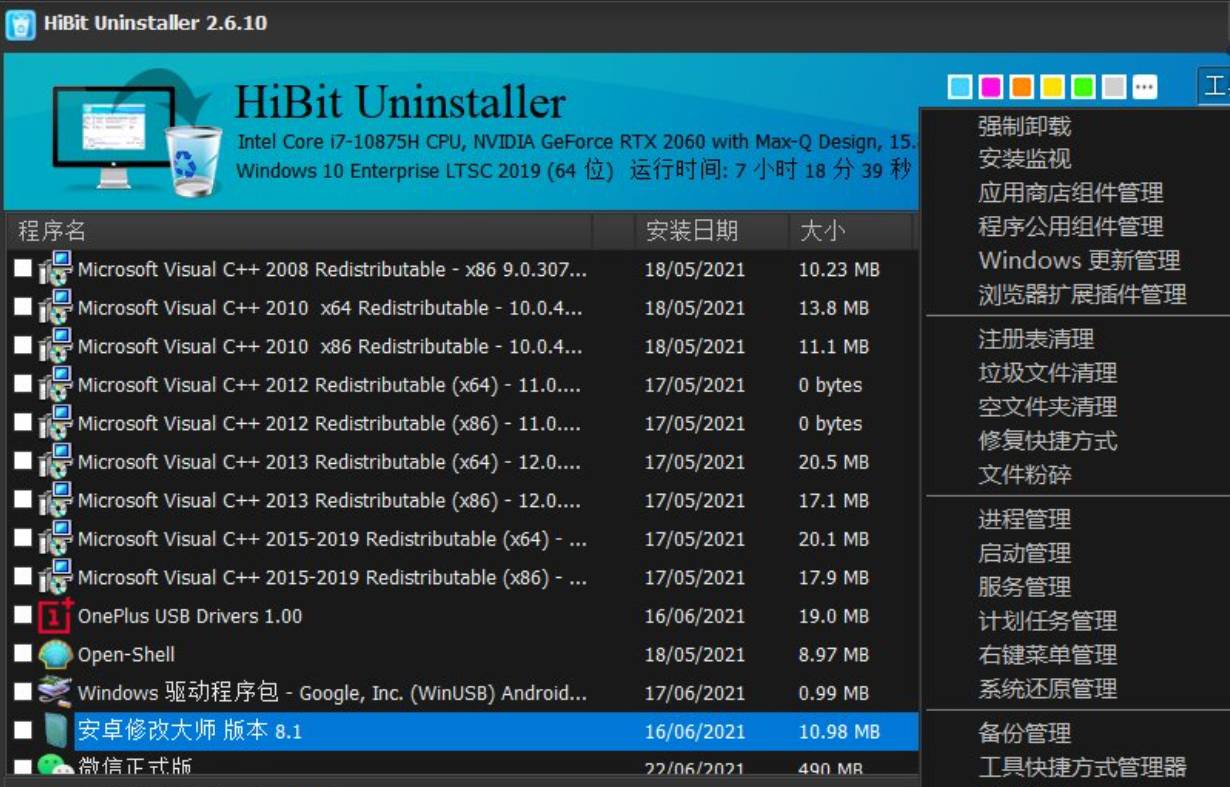The image size is (1230, 787).
Task: Open 启动管理 from the tools menu
Action: pyautogui.click(x=1024, y=553)
